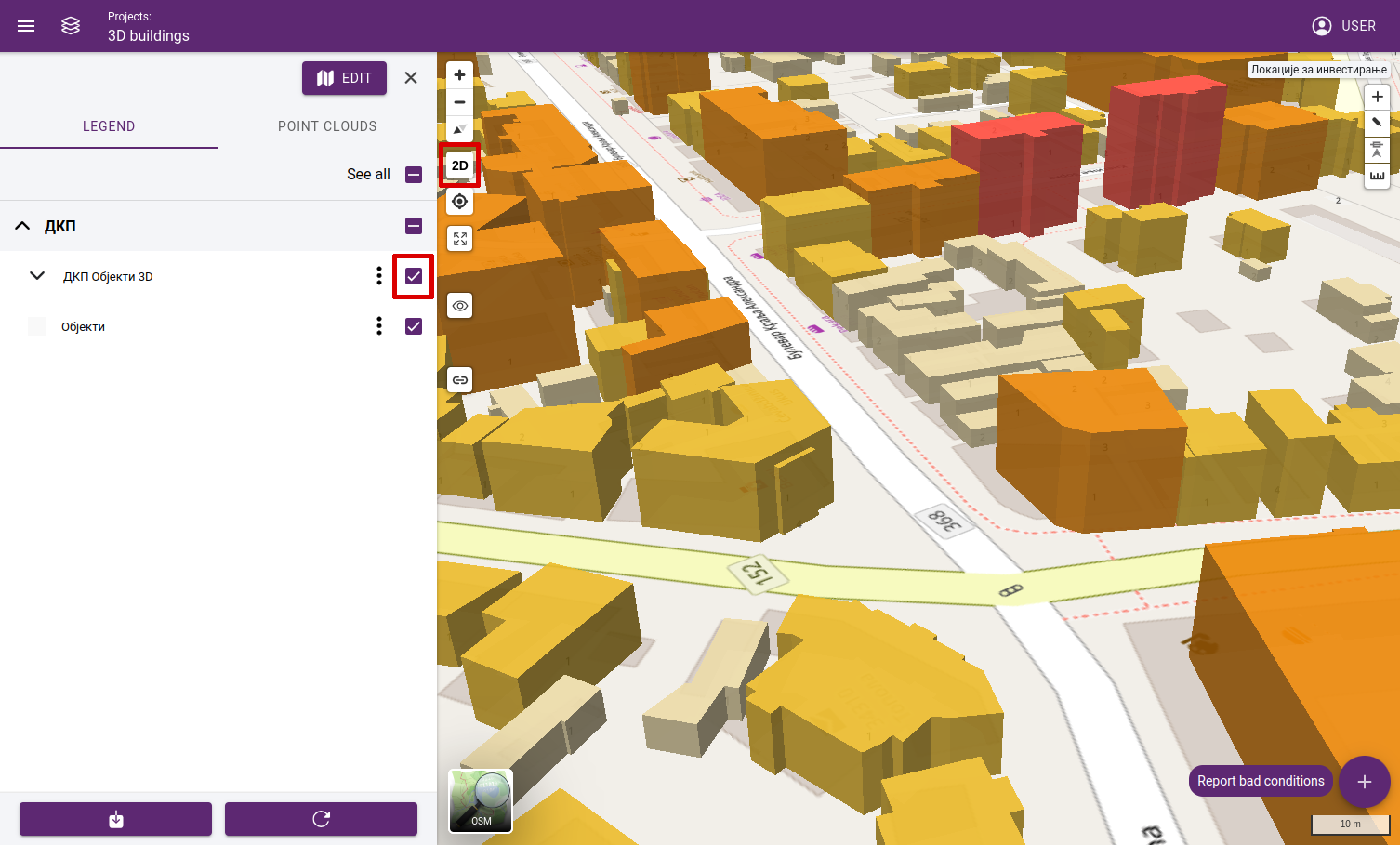The height and width of the screenshot is (845, 1400).
Task: Open the USER account menu
Action: point(1343,26)
